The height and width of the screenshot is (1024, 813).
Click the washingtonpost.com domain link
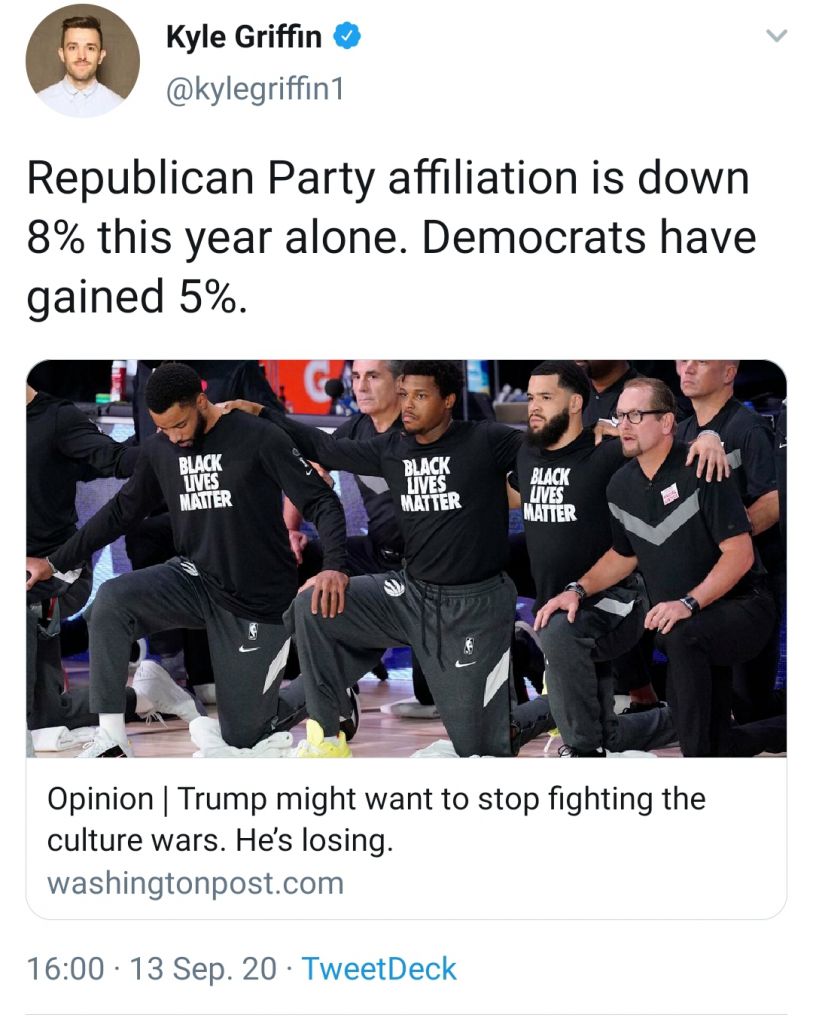[195, 883]
